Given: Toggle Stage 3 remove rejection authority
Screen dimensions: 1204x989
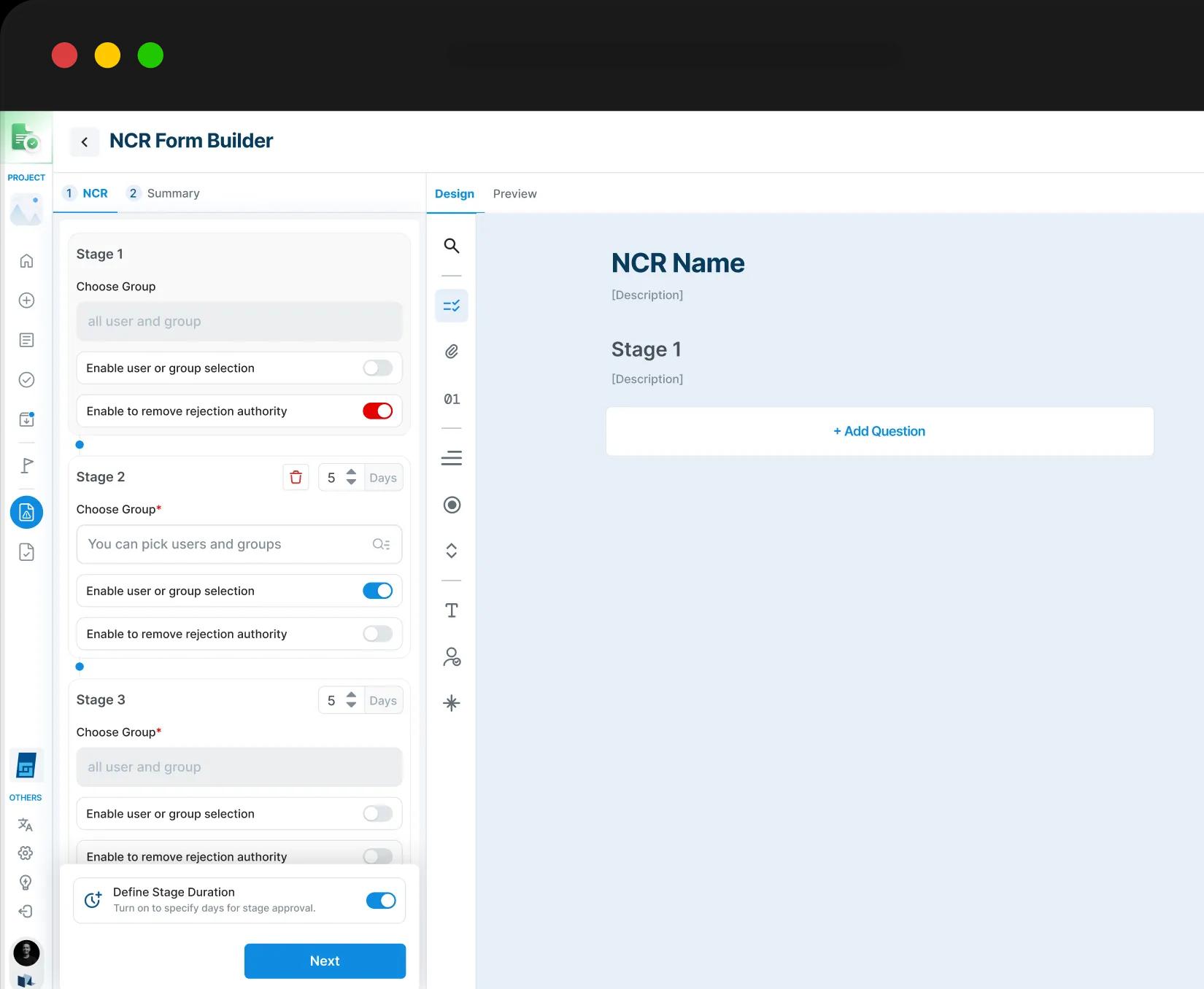Looking at the screenshot, I should coord(378,856).
